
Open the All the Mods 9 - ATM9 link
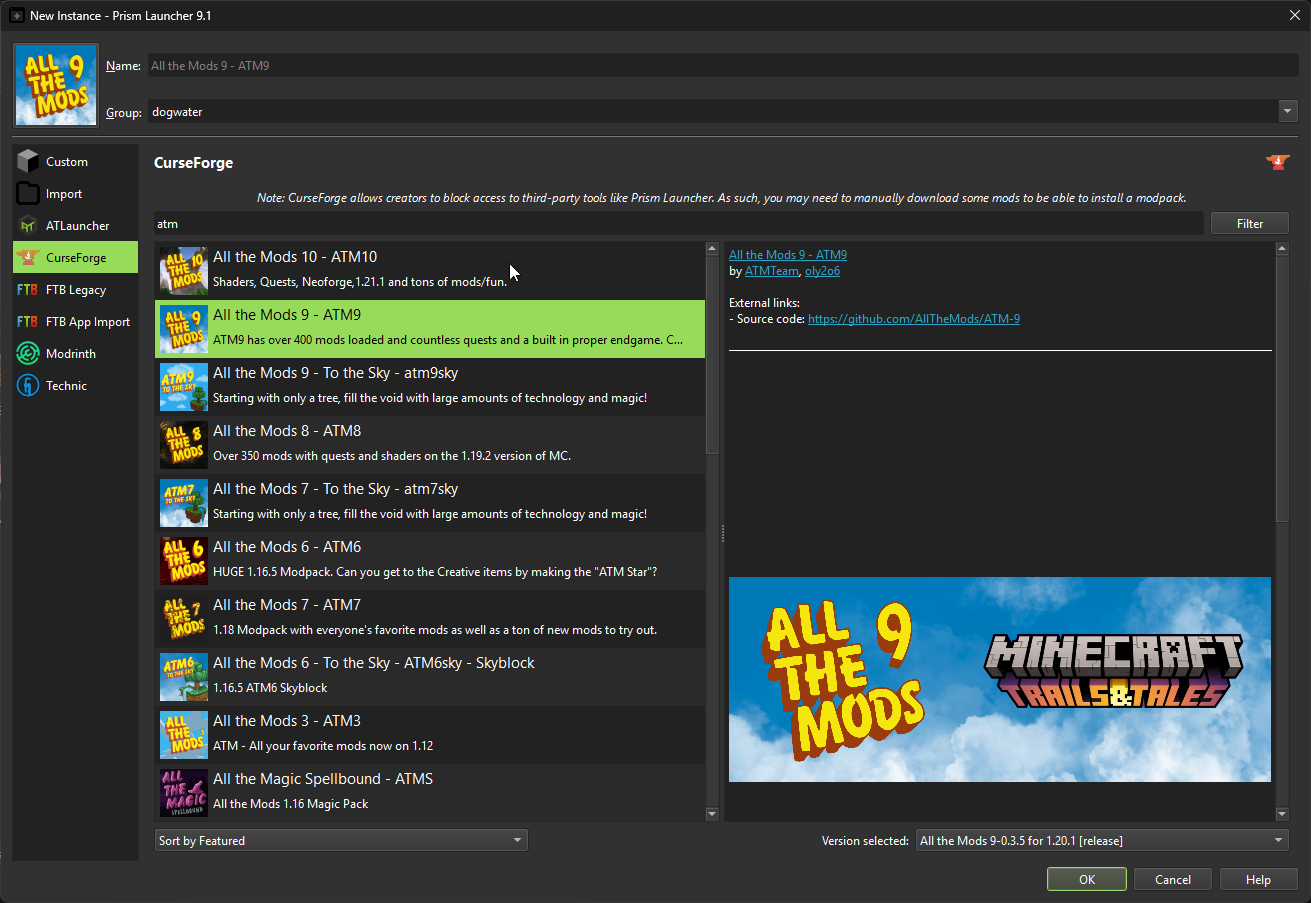pyautogui.click(x=788, y=255)
